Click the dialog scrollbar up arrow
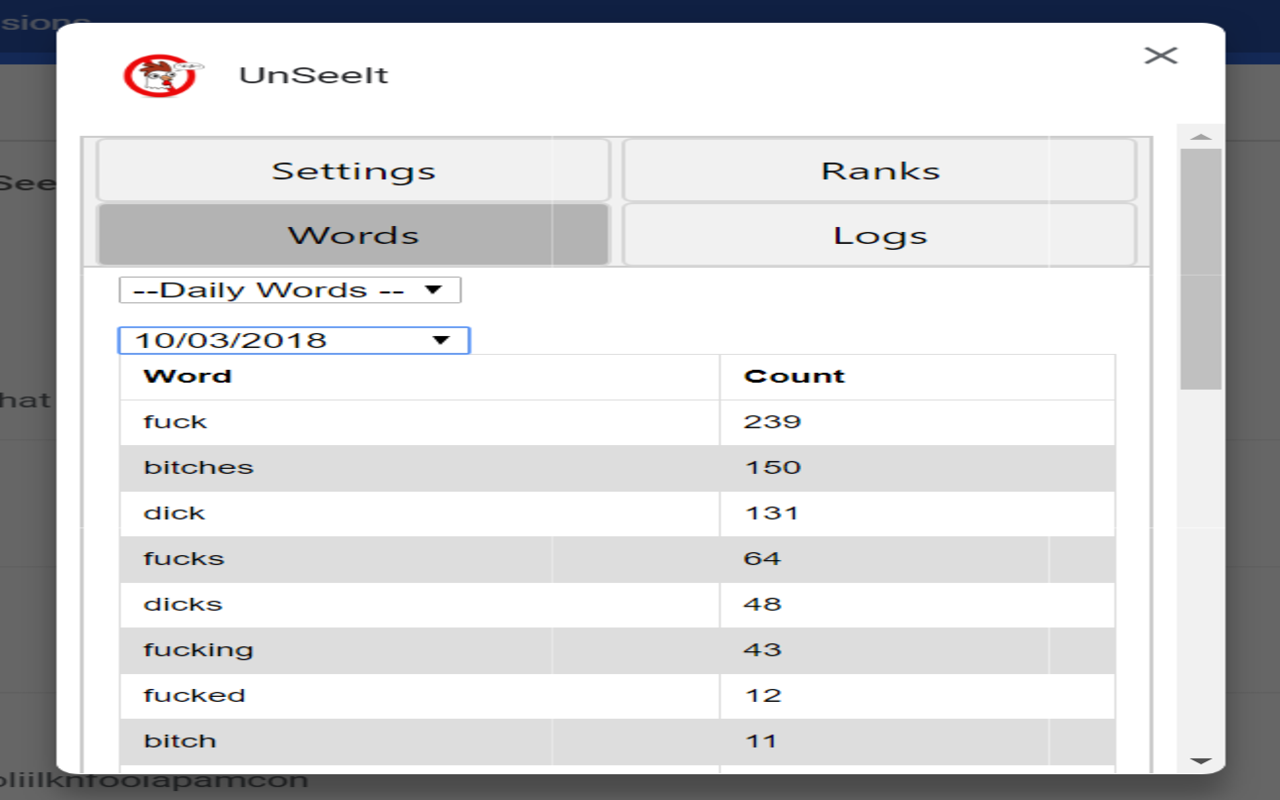Image resolution: width=1280 pixels, height=800 pixels. [x=1201, y=137]
